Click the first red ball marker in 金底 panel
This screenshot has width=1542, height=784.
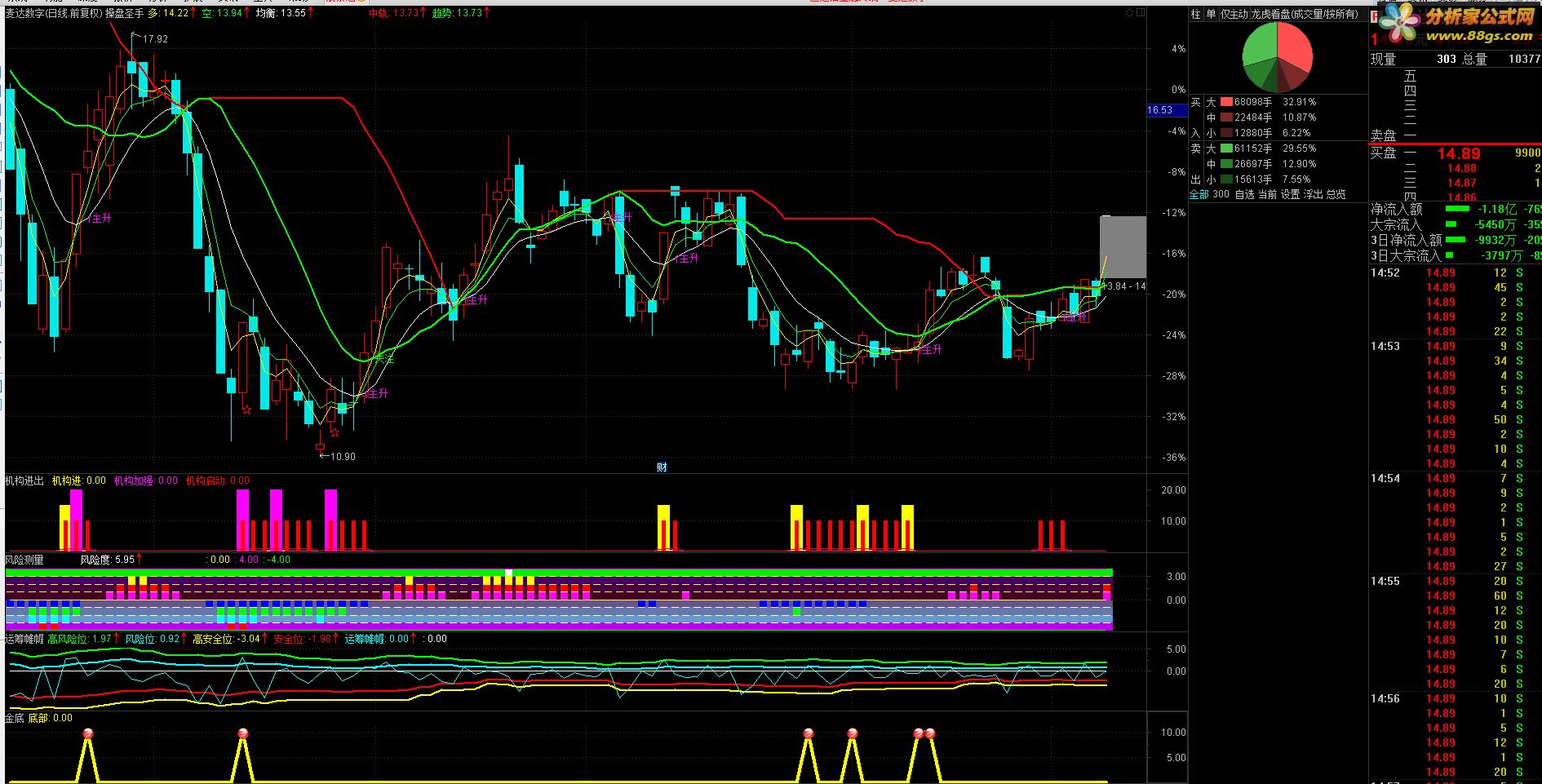88,733
